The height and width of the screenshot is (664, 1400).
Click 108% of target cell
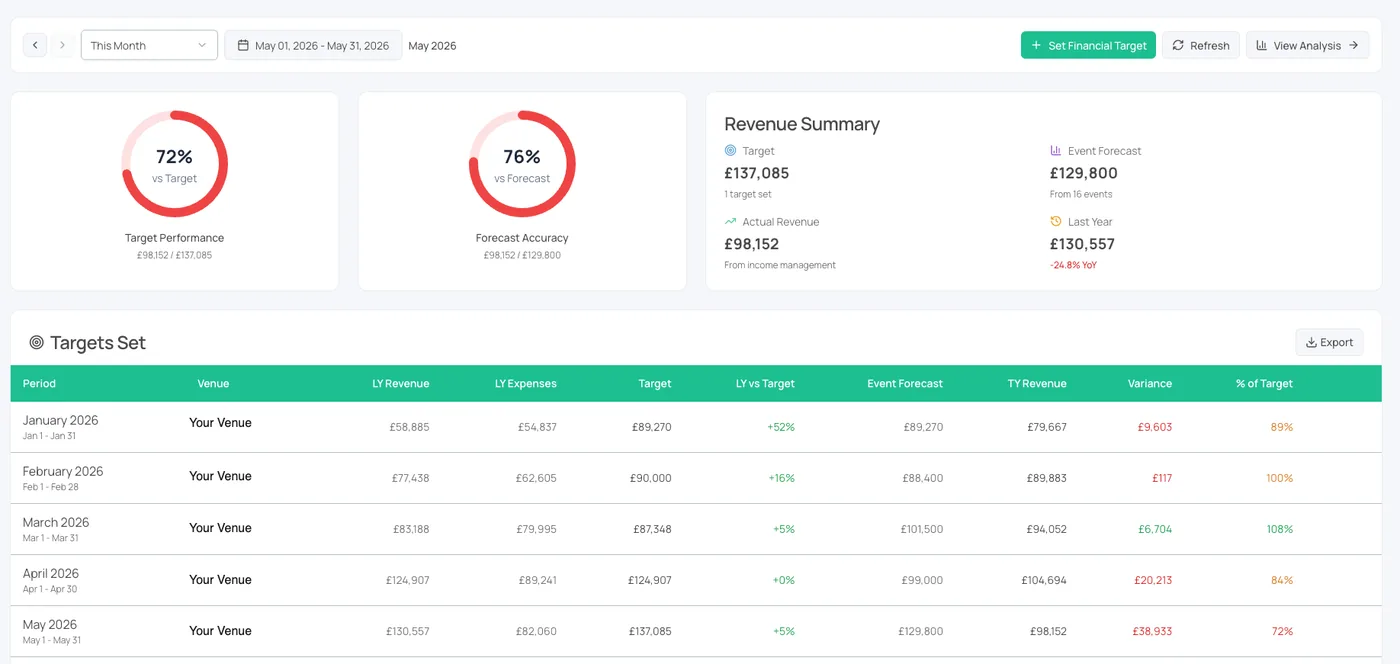[1280, 529]
